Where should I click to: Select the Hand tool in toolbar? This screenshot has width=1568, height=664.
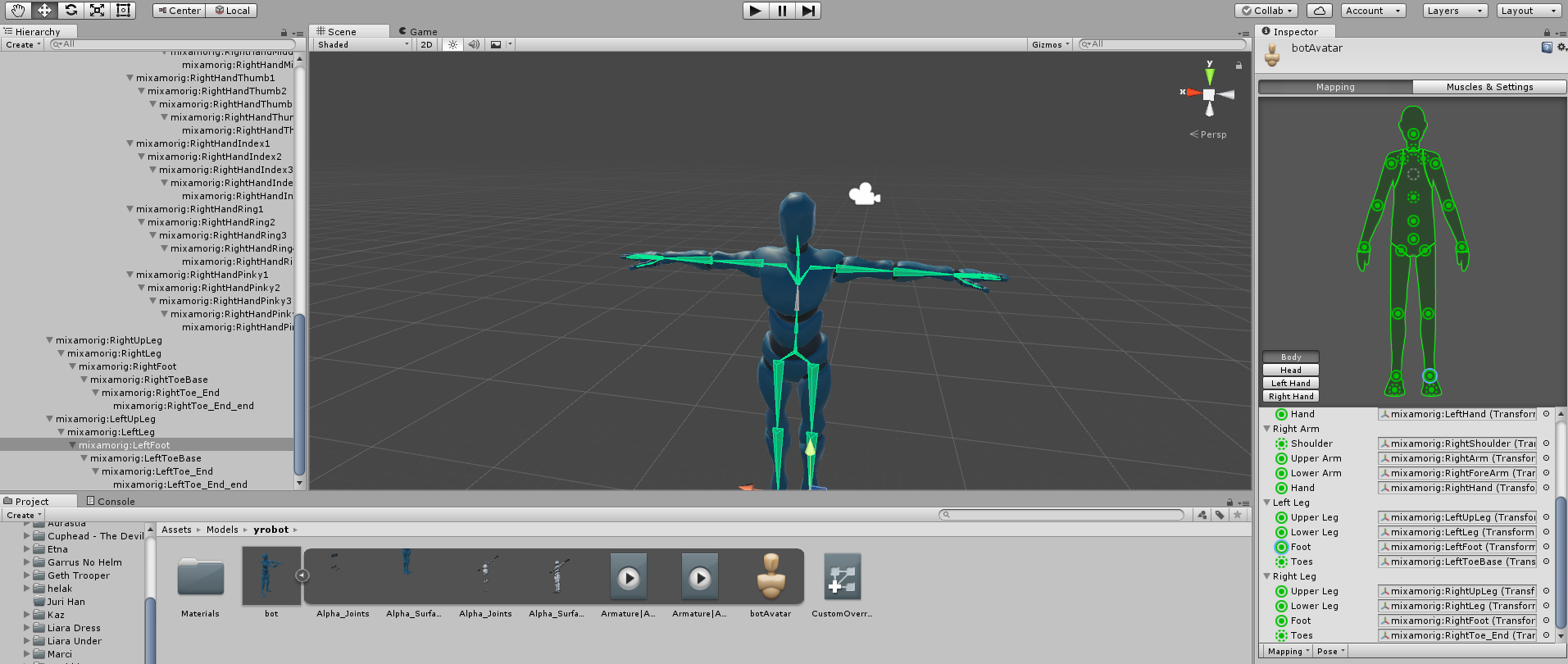tap(18, 11)
